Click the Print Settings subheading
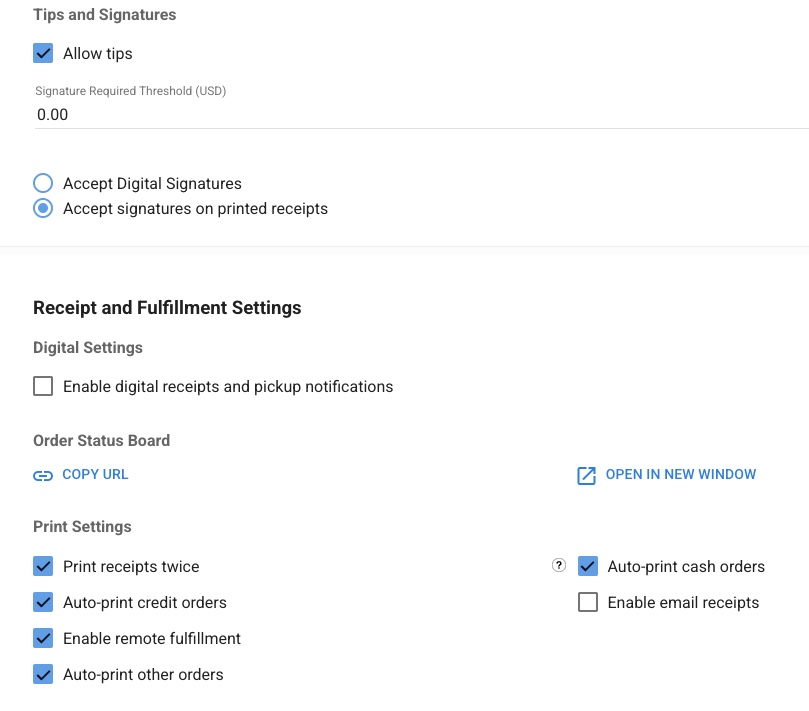This screenshot has height=711, width=809. (82, 526)
